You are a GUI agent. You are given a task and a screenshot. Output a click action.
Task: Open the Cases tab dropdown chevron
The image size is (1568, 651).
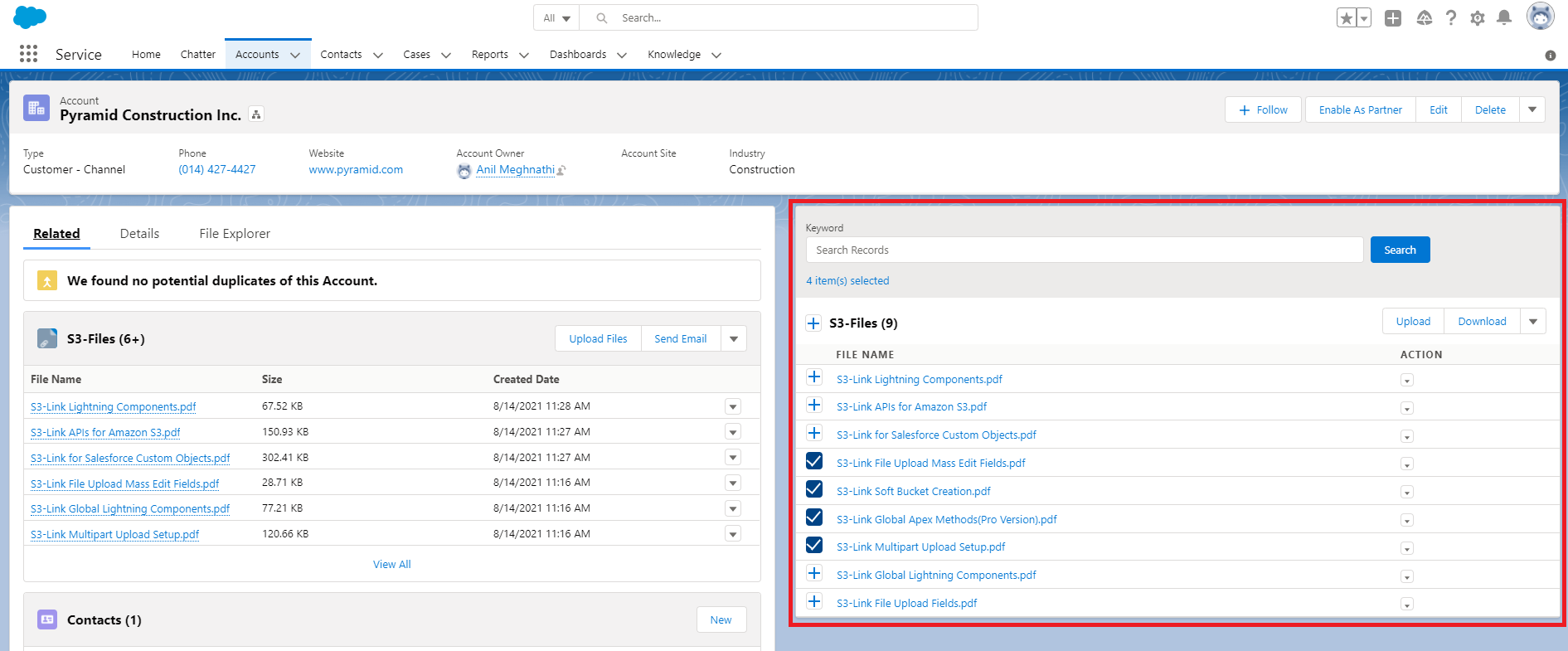point(446,55)
